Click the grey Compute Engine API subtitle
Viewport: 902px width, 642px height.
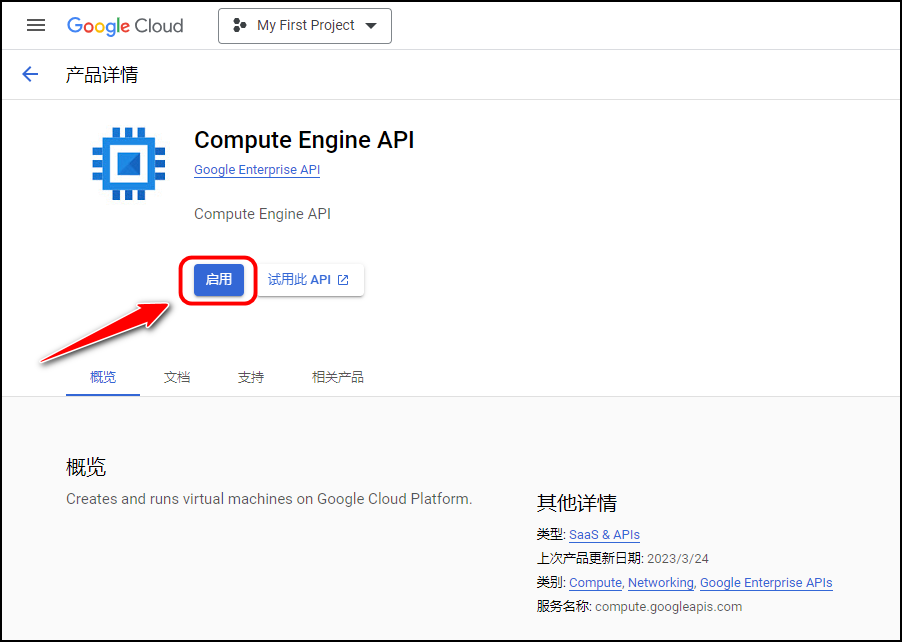click(262, 214)
